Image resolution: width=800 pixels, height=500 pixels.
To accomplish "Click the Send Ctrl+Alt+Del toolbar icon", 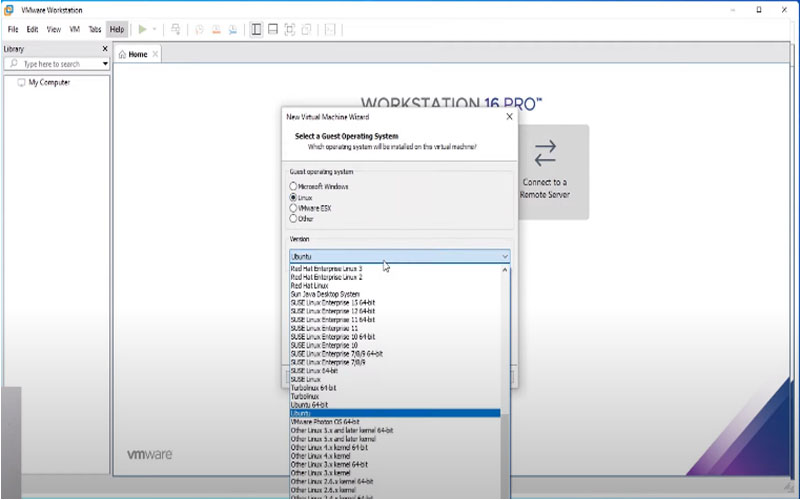I will coord(176,30).
